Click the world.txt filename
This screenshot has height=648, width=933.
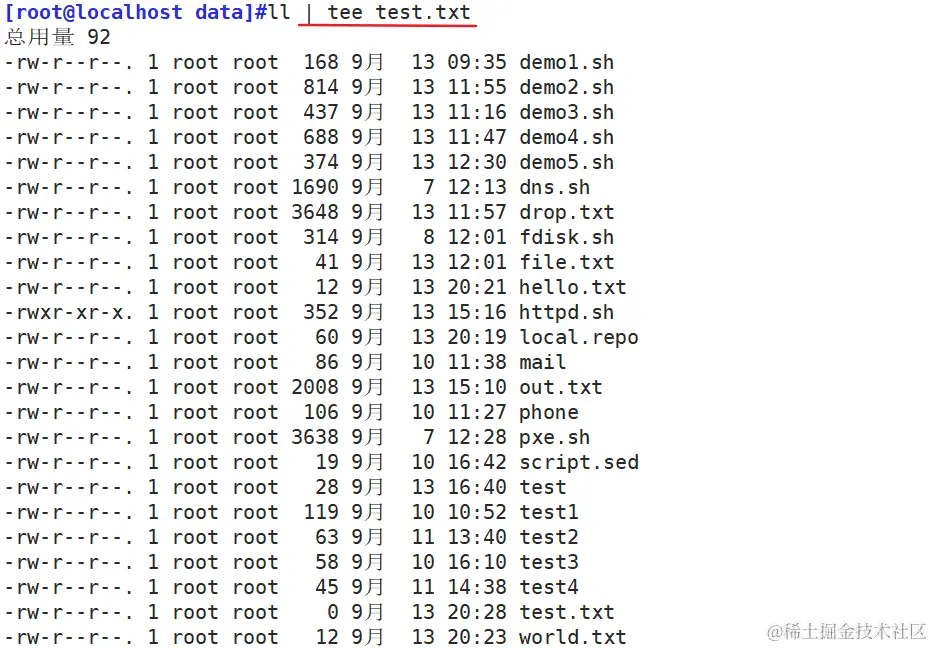572,637
